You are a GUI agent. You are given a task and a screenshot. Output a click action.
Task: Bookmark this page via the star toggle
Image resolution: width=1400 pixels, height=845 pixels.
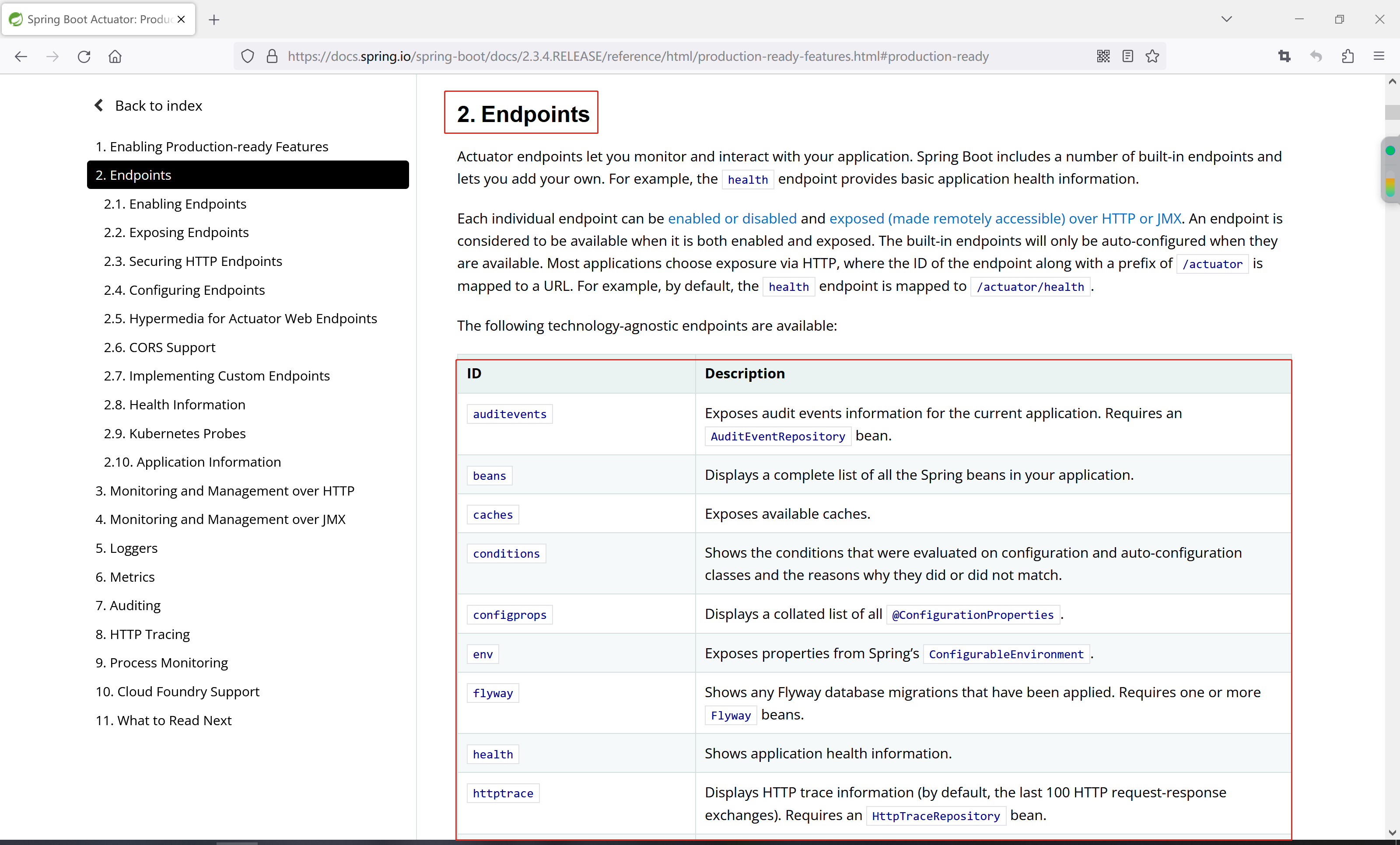(x=1152, y=56)
